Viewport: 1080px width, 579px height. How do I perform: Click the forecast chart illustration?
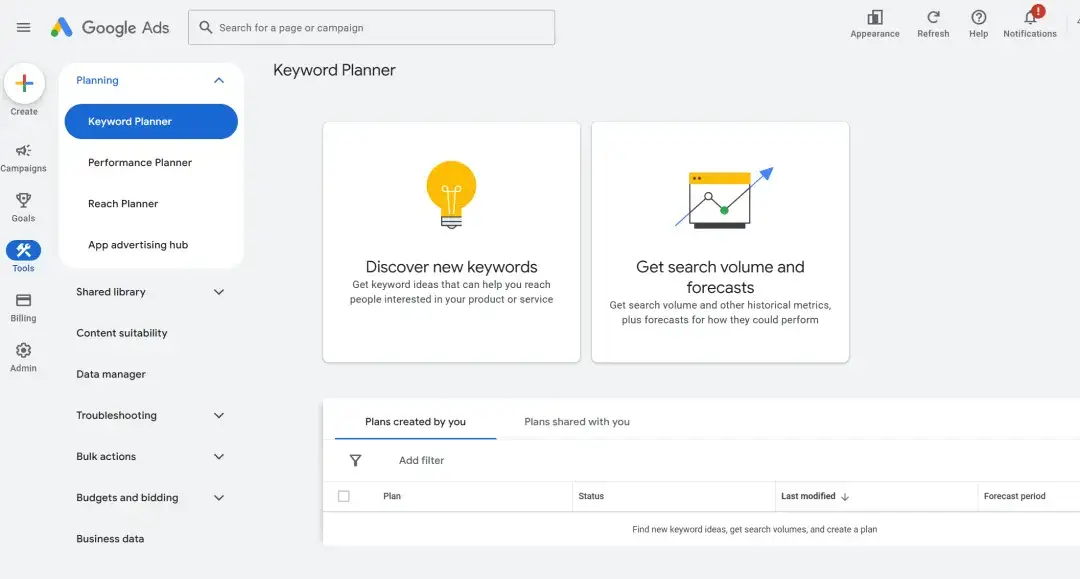(x=724, y=198)
